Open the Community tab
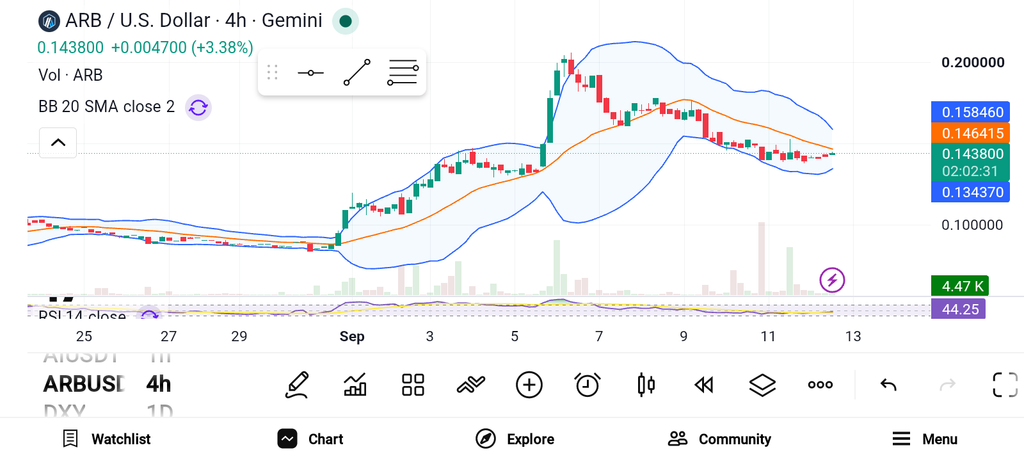 click(719, 439)
